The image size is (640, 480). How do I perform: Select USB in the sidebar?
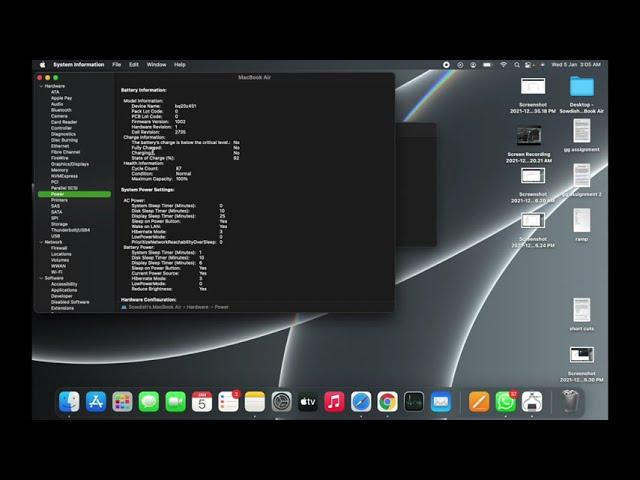point(56,236)
